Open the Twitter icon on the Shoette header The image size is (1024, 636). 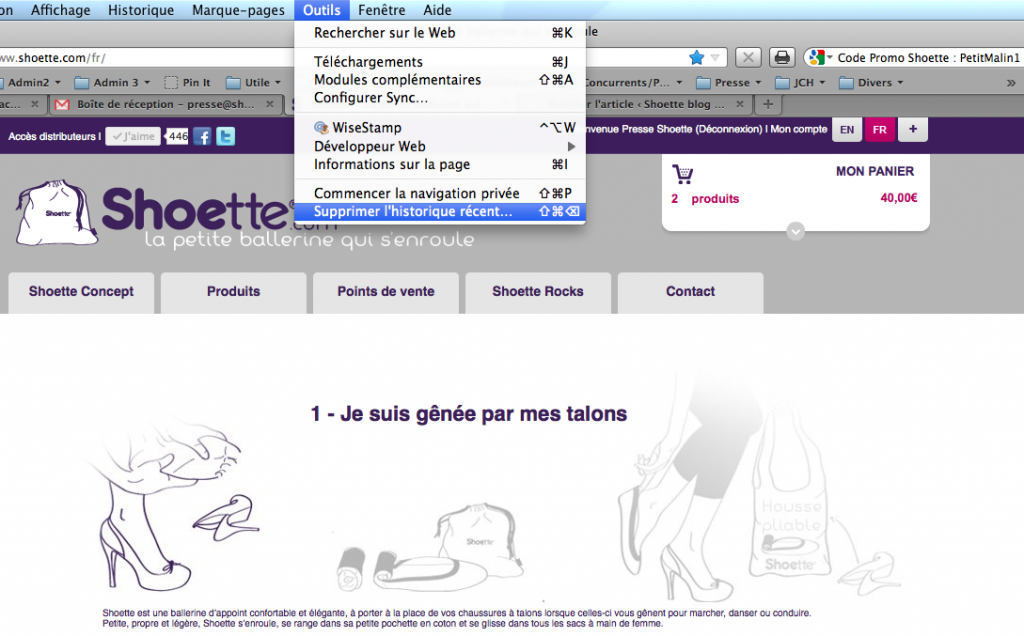(225, 136)
